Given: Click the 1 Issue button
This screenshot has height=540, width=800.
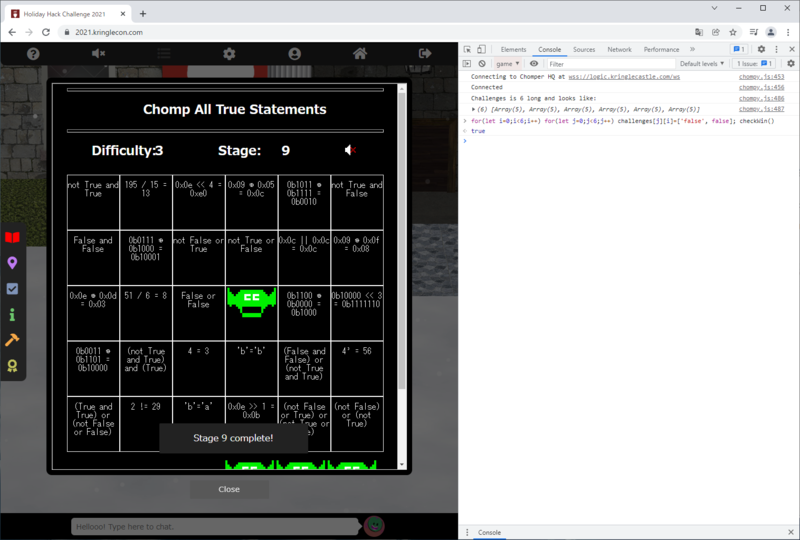Looking at the screenshot, I should [x=755, y=64].
